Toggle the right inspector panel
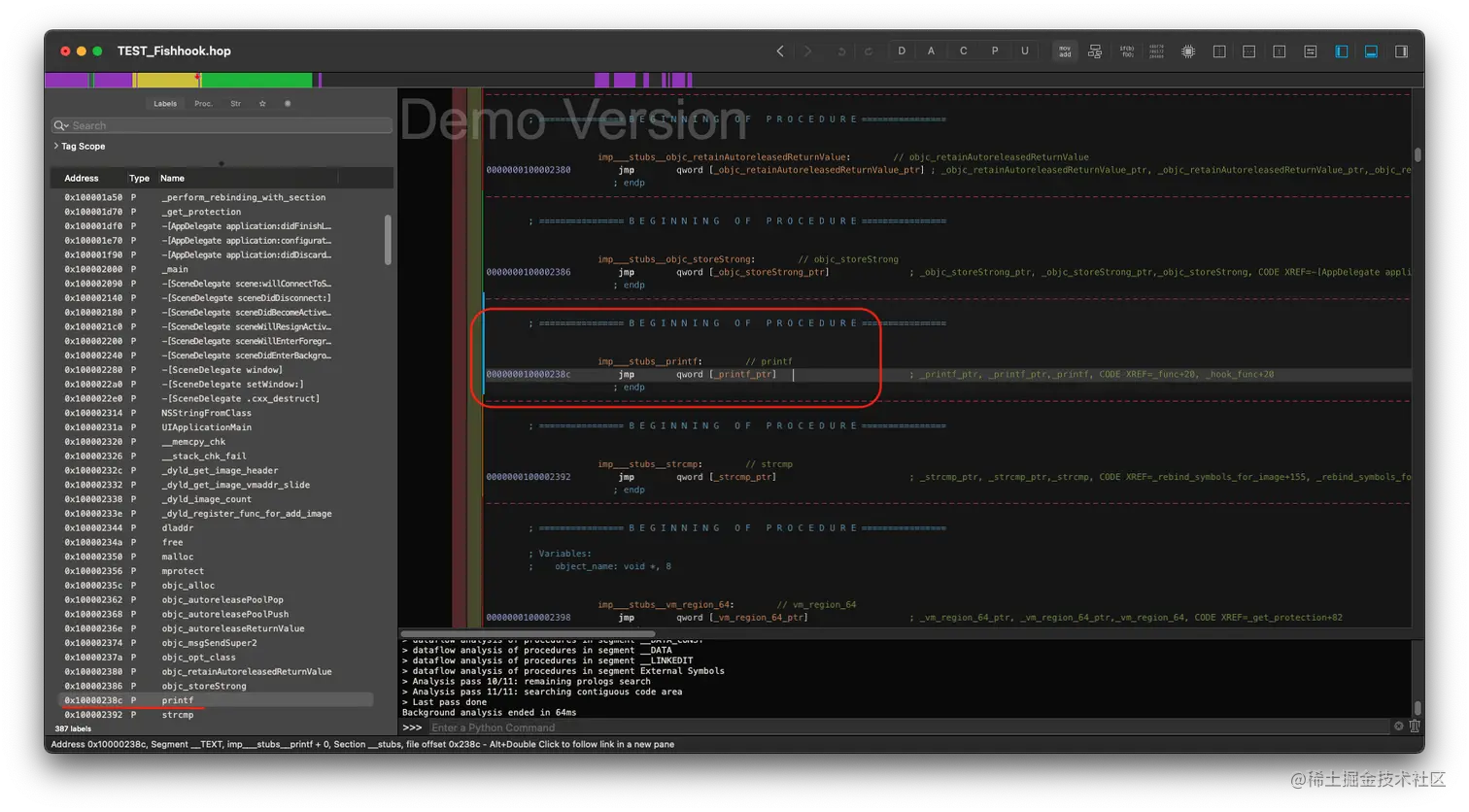Viewport: 1469px width, 812px height. (1402, 51)
